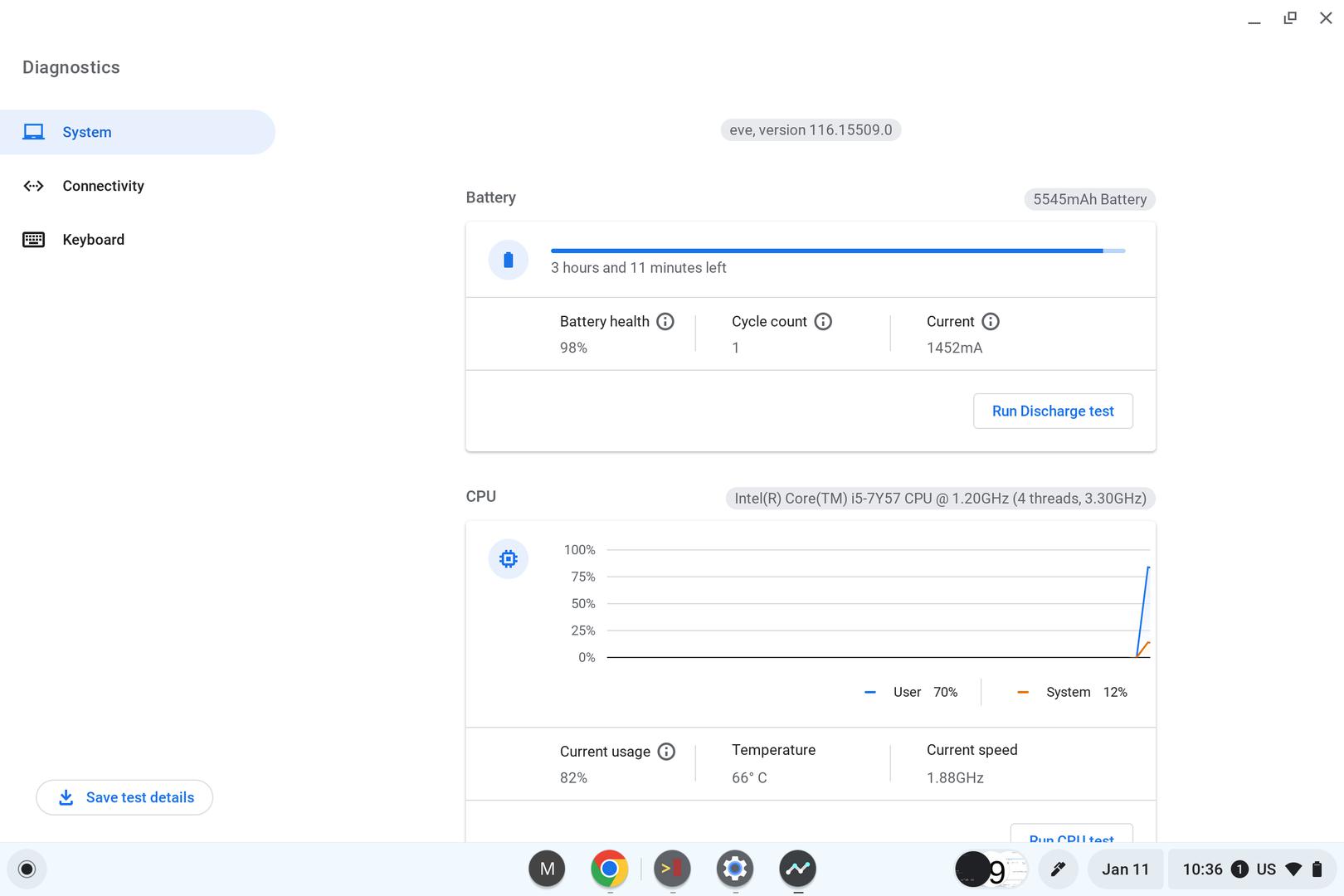Image resolution: width=1344 pixels, height=896 pixels.
Task: Open Chrome browser from the shelf
Action: point(610,869)
